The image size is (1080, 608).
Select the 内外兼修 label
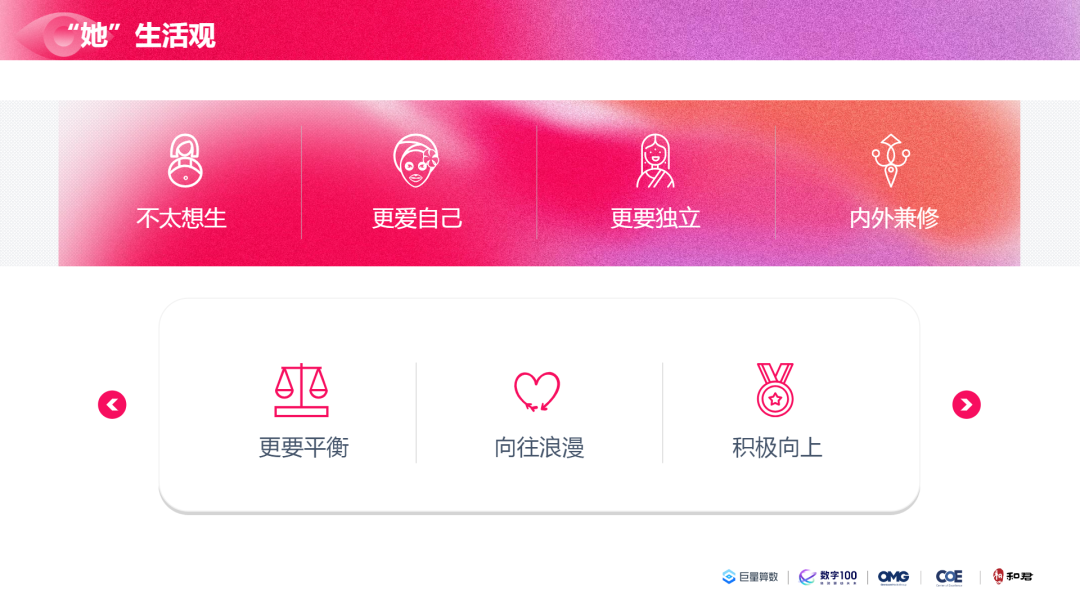[893, 218]
